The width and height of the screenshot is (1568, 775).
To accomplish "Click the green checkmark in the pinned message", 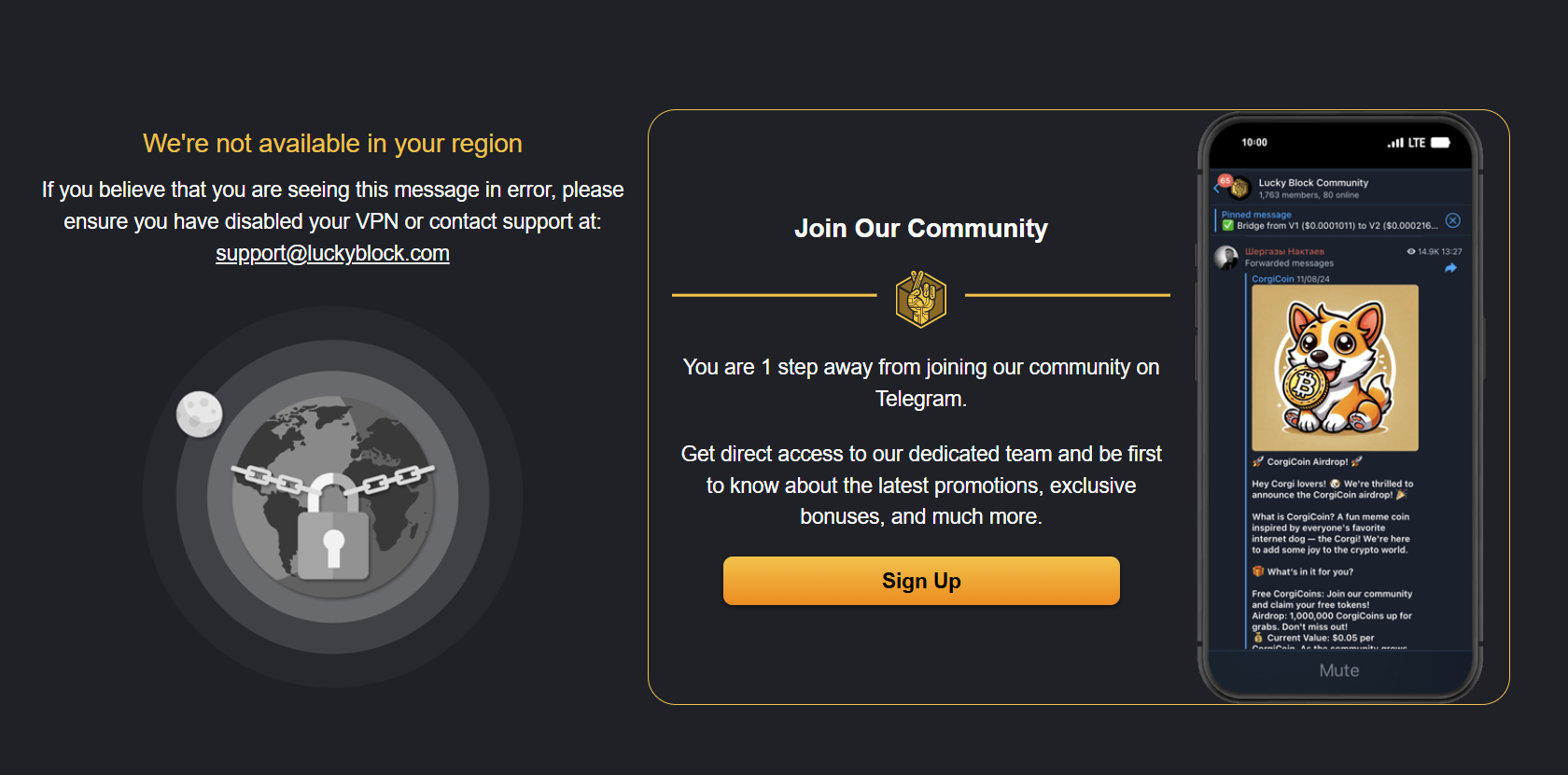I will pyautogui.click(x=1228, y=225).
